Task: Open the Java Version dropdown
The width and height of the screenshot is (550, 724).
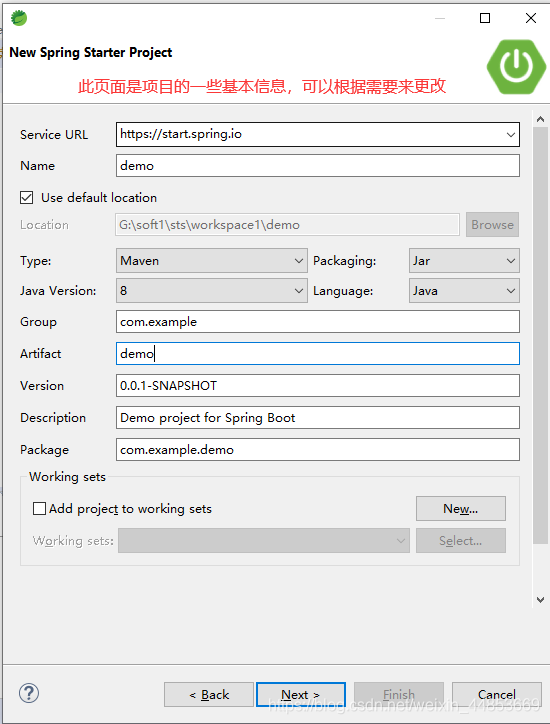Action: click(212, 290)
